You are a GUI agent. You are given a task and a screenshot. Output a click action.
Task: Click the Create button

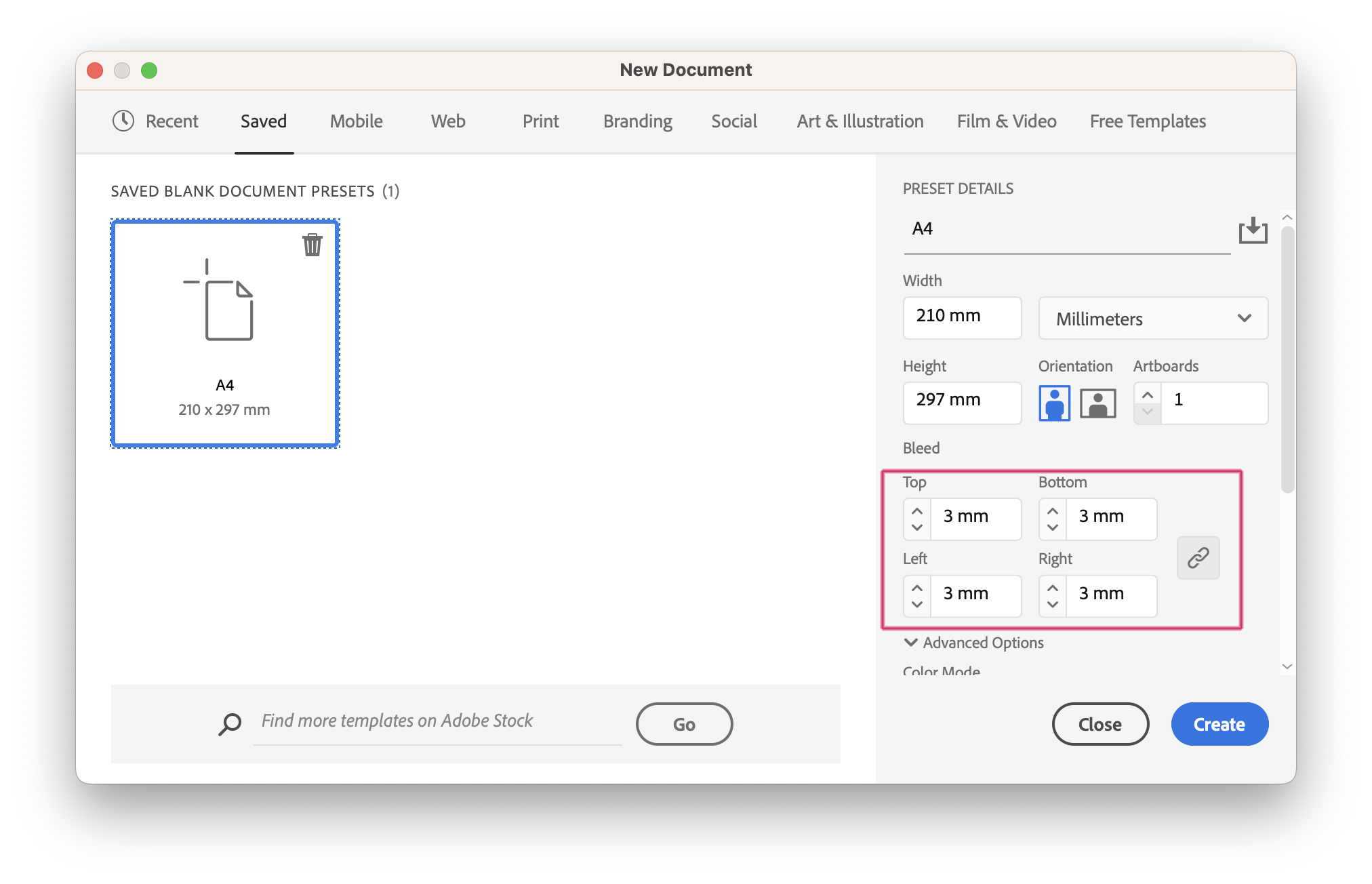[1219, 723]
